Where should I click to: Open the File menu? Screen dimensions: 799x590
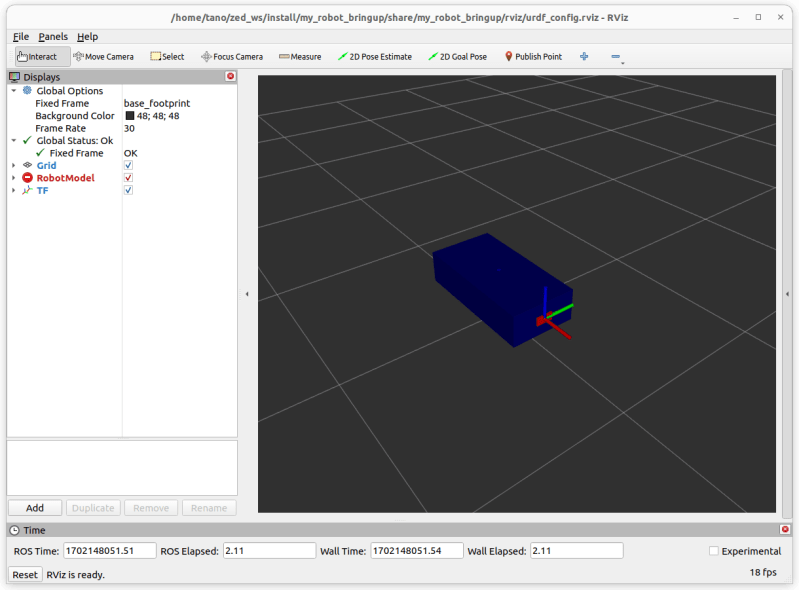(x=21, y=37)
